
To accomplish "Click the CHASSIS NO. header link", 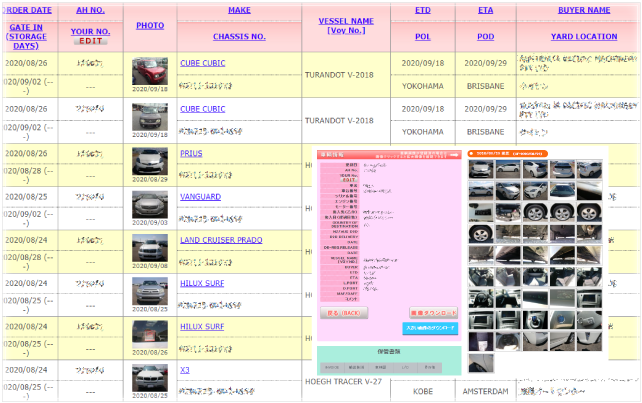I will point(240,36).
